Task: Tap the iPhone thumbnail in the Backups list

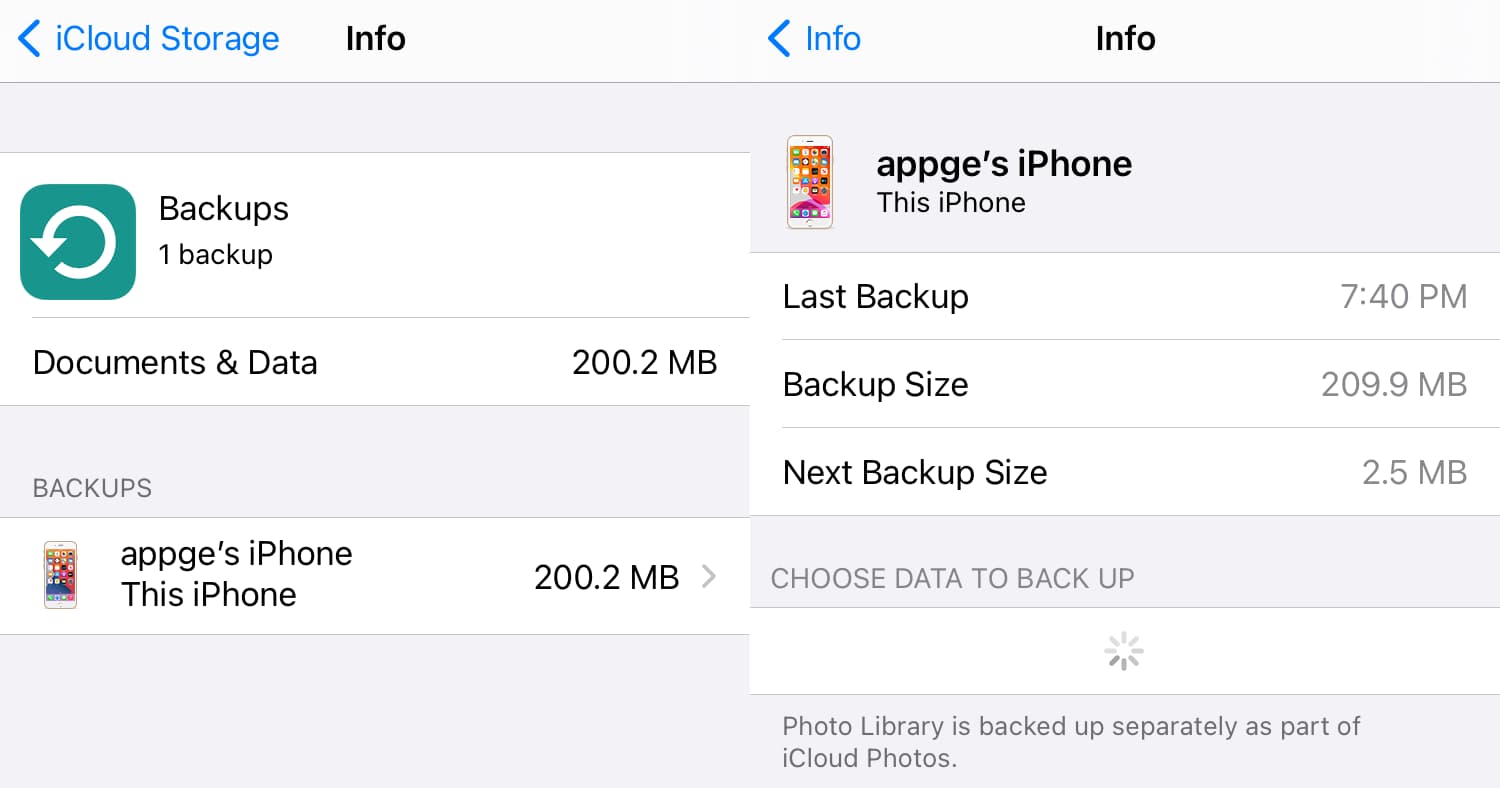Action: click(x=60, y=576)
